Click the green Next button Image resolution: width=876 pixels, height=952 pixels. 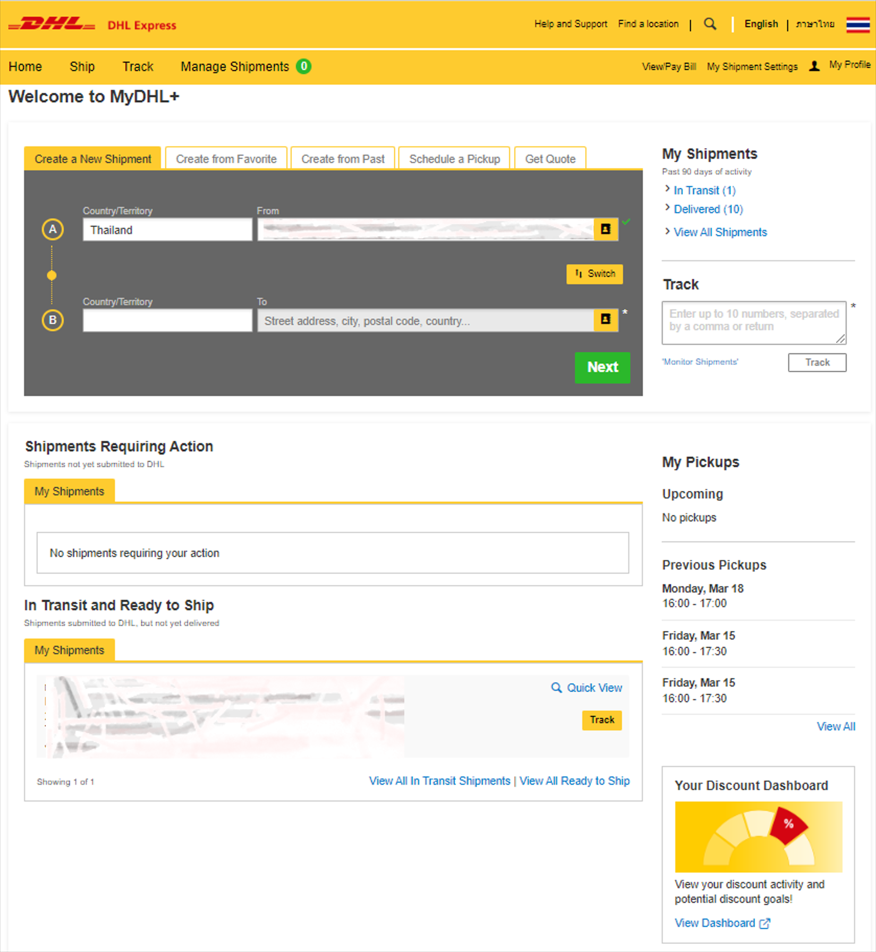point(602,367)
